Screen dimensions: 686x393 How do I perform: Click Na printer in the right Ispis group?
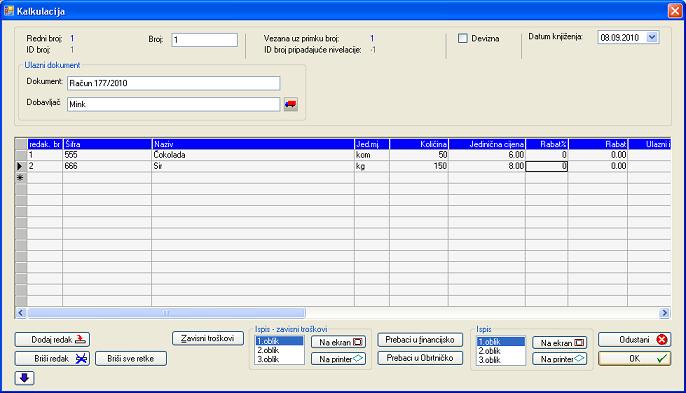click(x=560, y=359)
